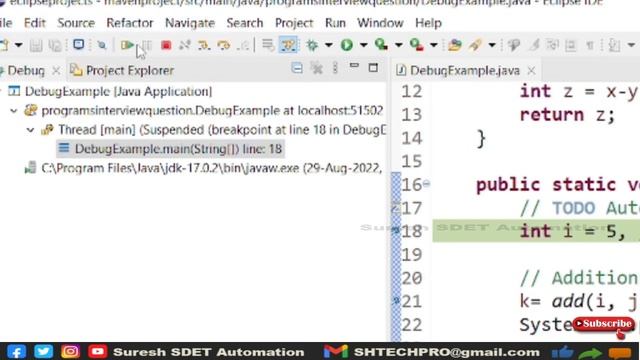Maximize the Debug view panel
The width and height of the screenshot is (640, 360).
click(x=373, y=67)
